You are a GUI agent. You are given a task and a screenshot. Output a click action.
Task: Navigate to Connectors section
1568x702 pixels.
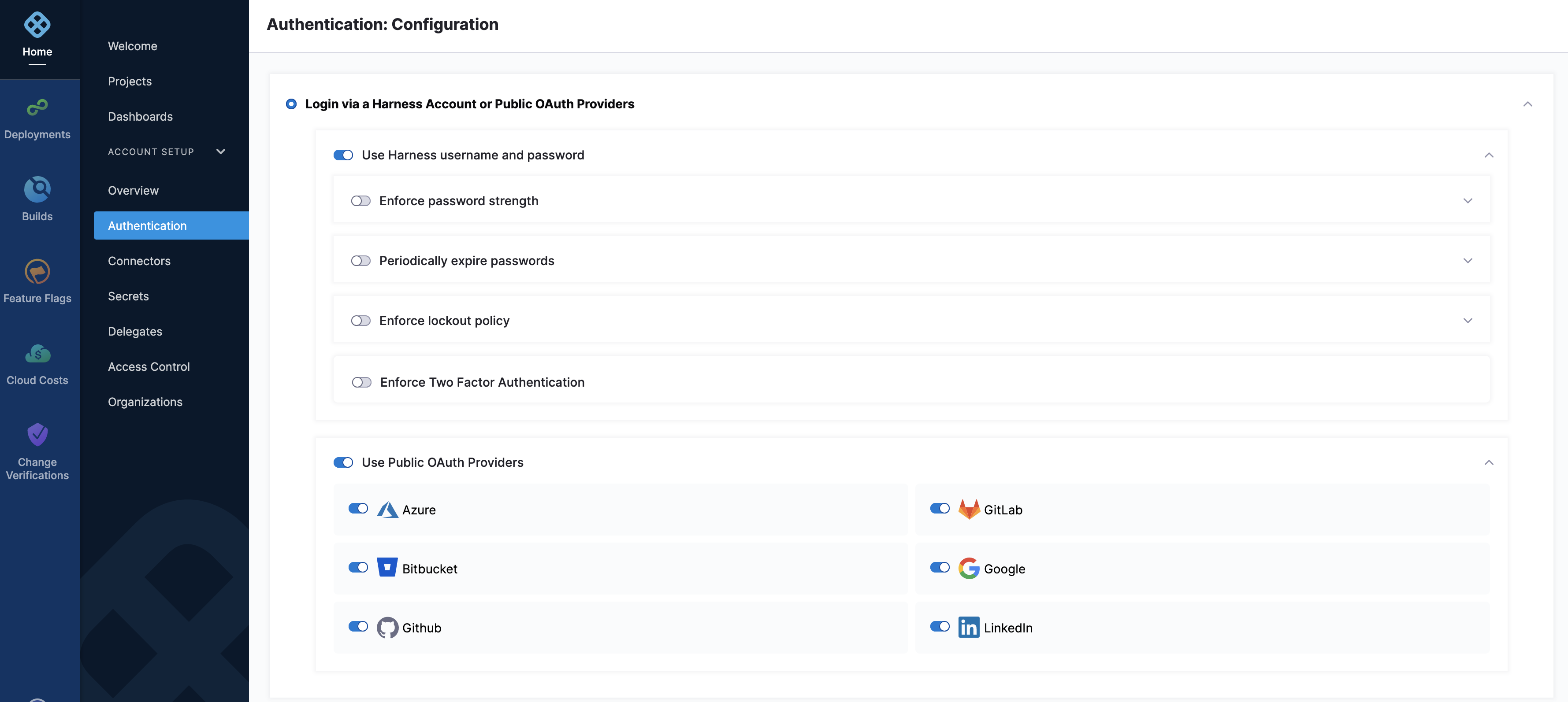click(138, 261)
